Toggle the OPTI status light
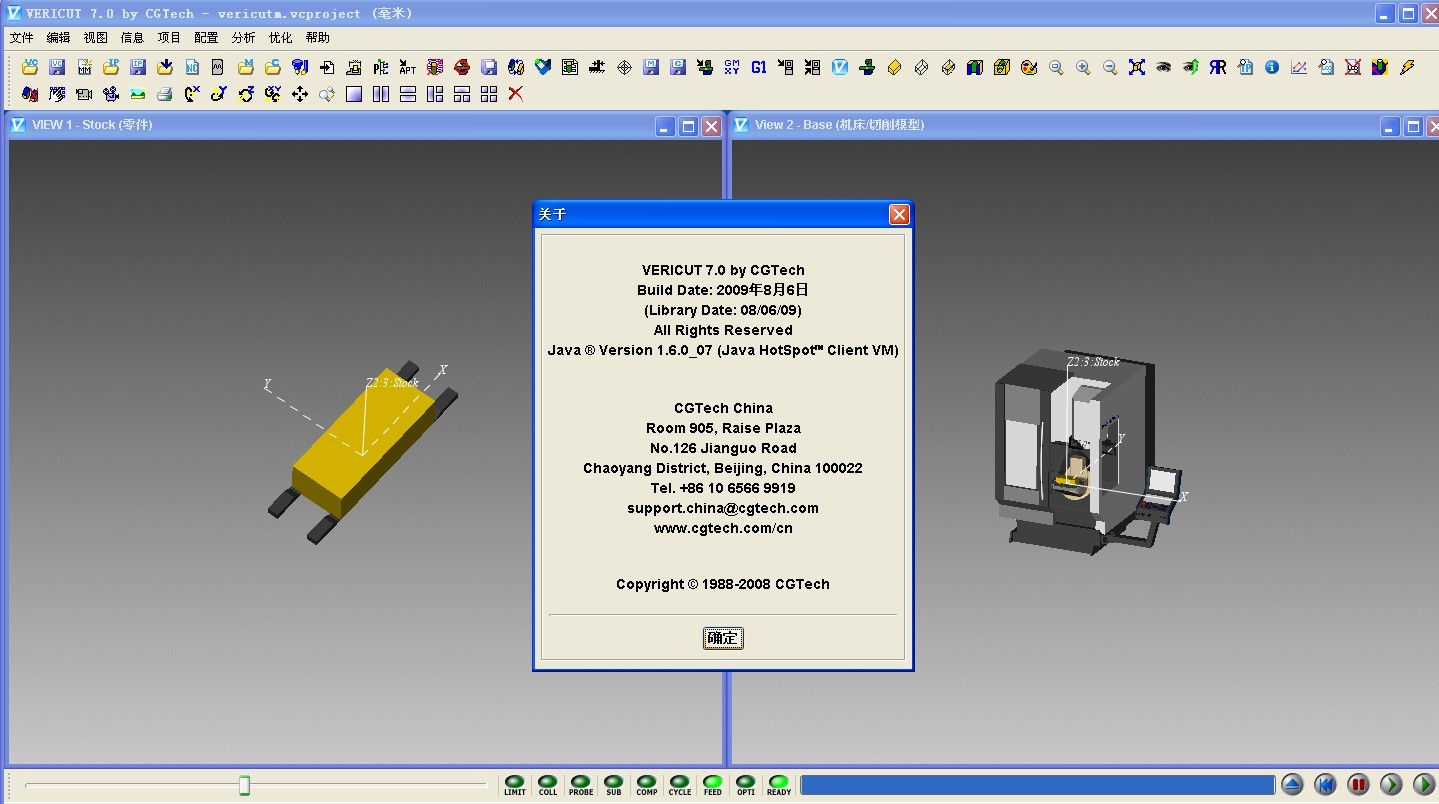The height and width of the screenshot is (804, 1439). [746, 783]
